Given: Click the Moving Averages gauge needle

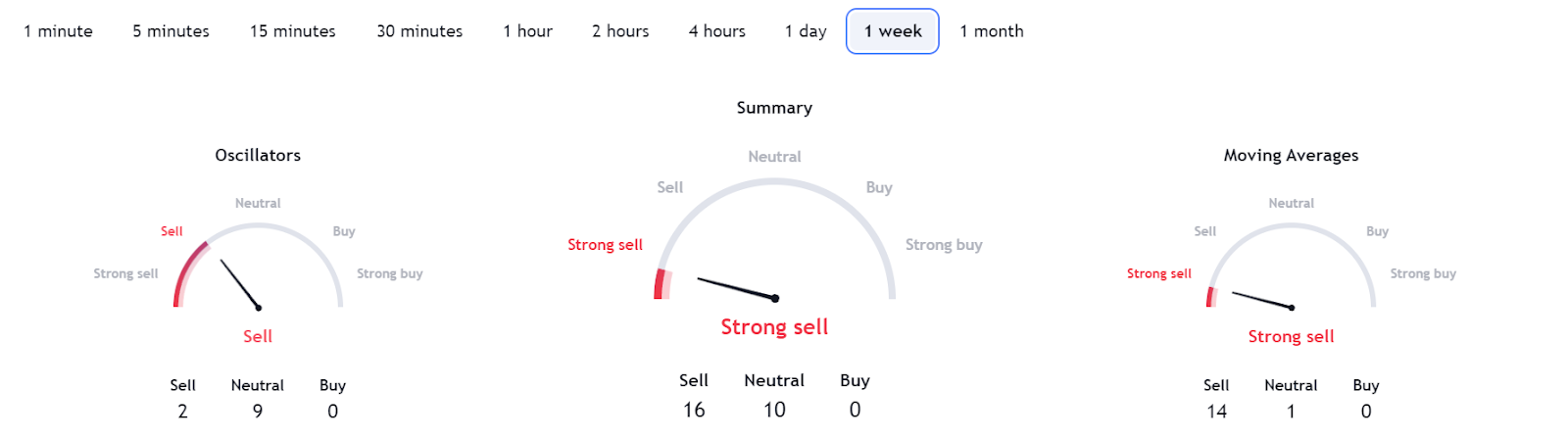Looking at the screenshot, I should tap(1262, 300).
